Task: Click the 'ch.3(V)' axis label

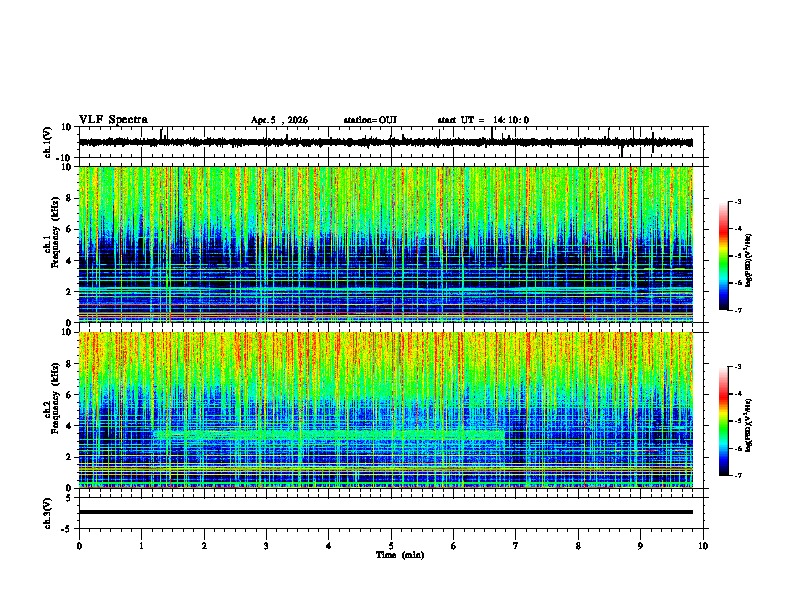Action: [48, 513]
